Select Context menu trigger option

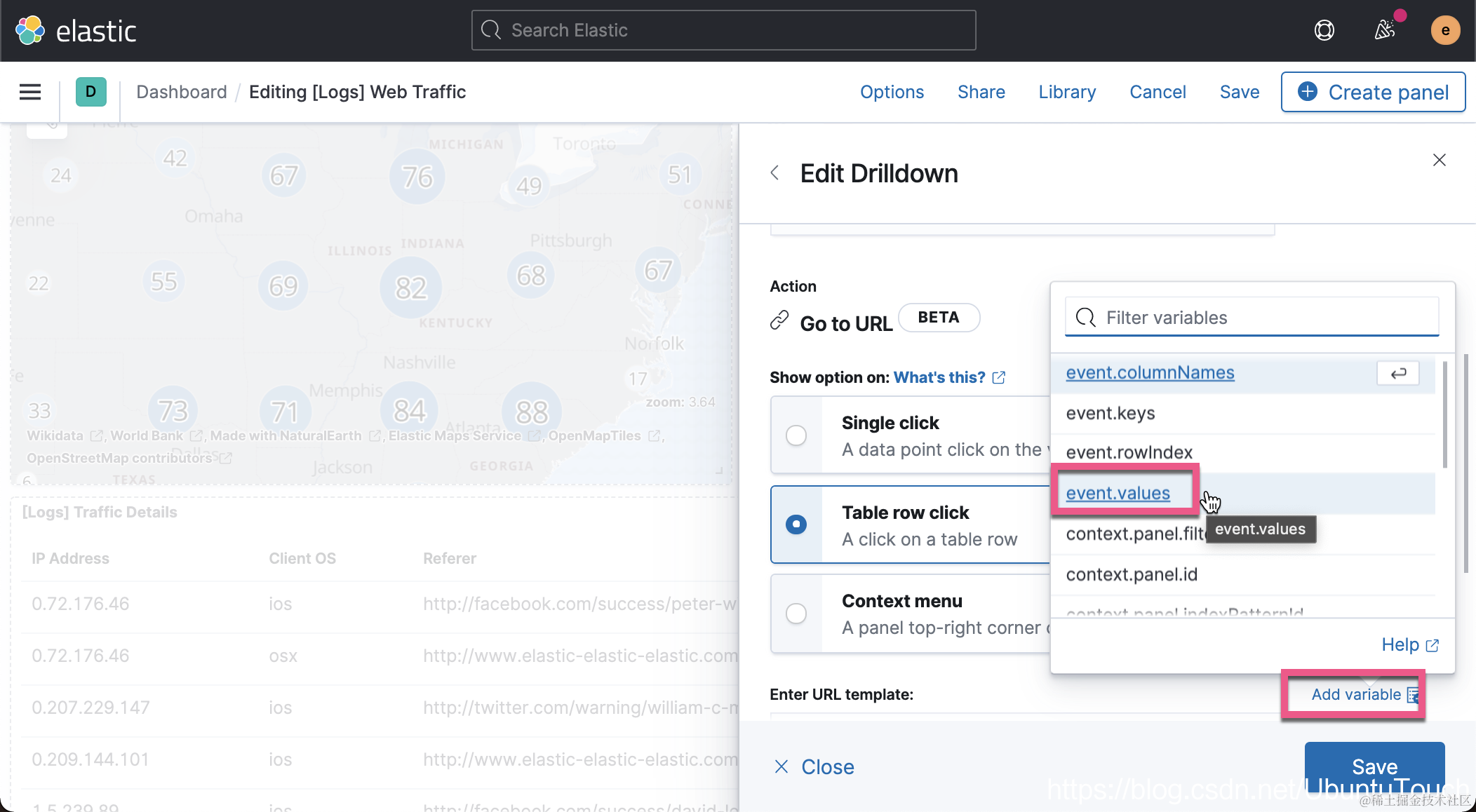tap(796, 614)
